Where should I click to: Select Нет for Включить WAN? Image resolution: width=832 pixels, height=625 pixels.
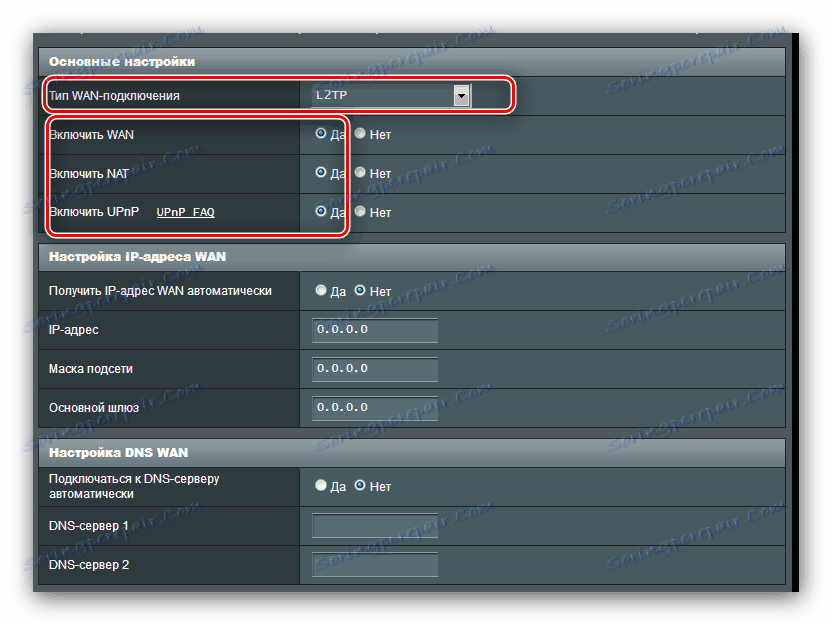coord(360,133)
